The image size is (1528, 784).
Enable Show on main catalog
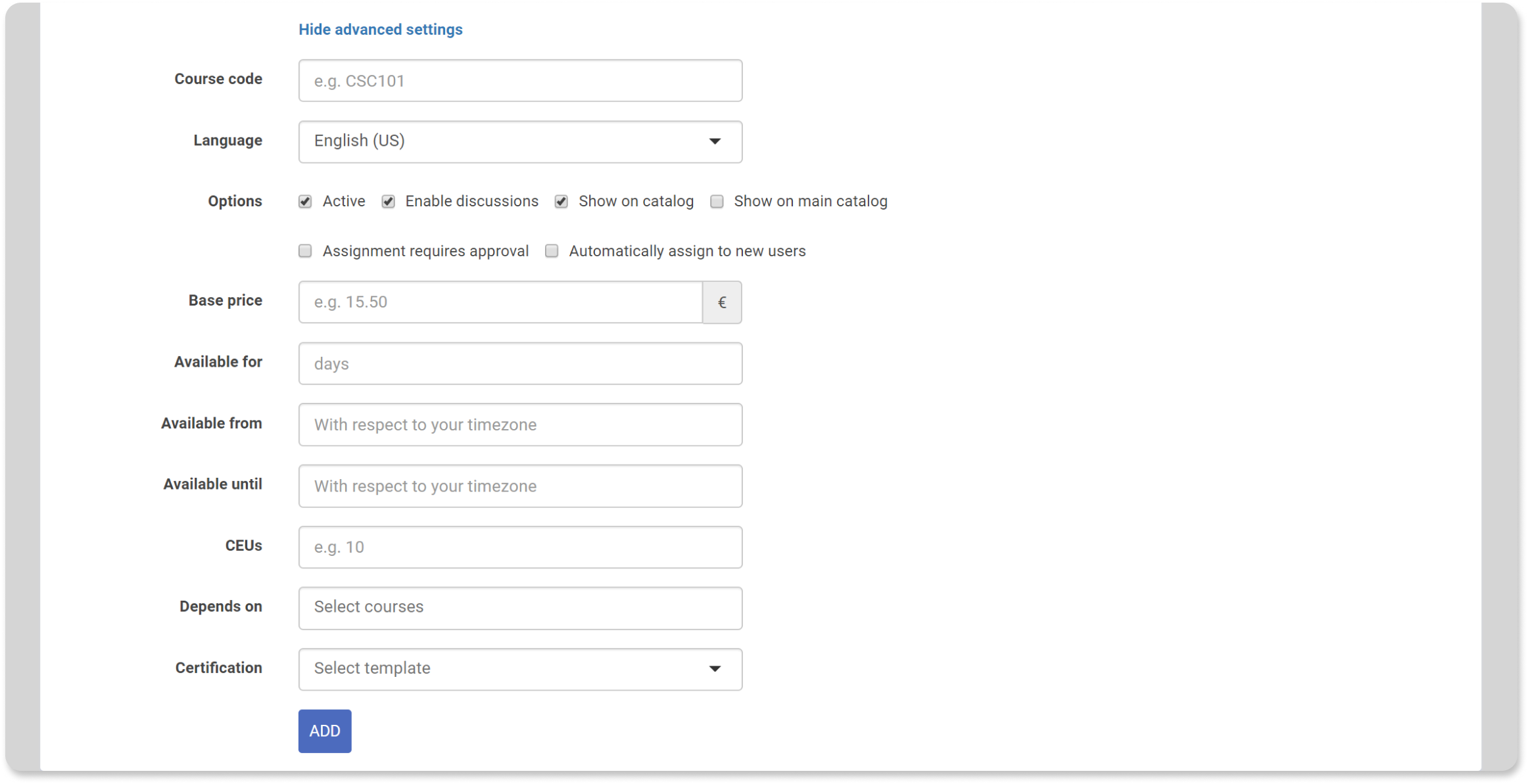point(717,202)
